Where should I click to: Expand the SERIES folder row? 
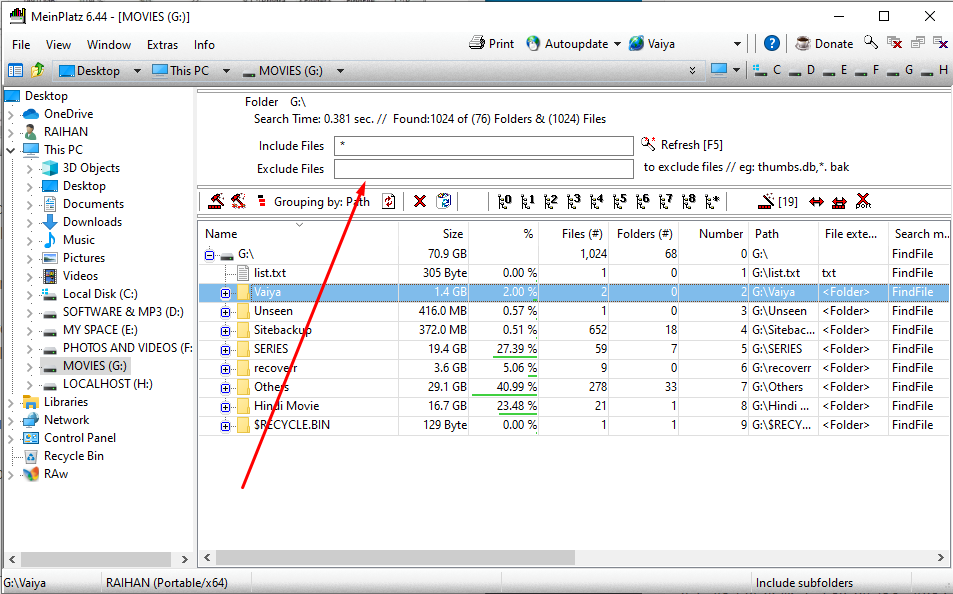(225, 350)
